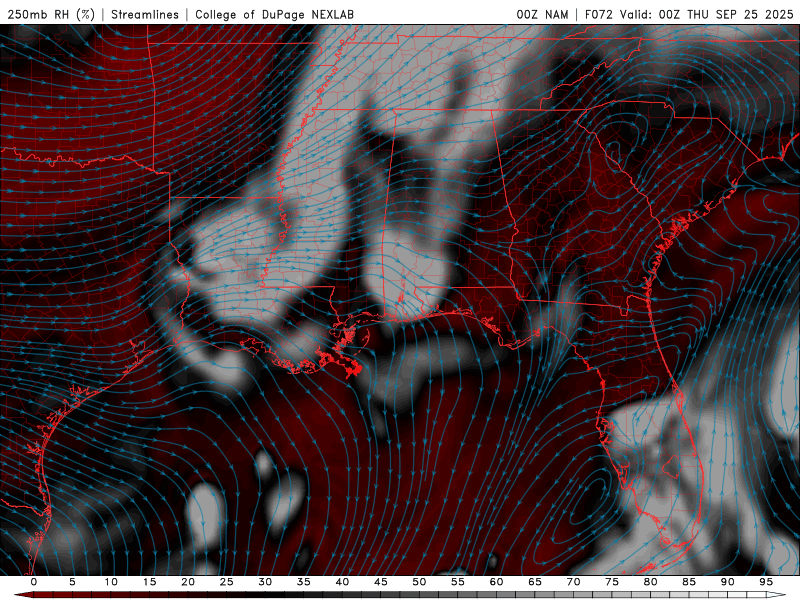Click the "20" tick label on the color scale
800x600 pixels.
click(x=188, y=582)
